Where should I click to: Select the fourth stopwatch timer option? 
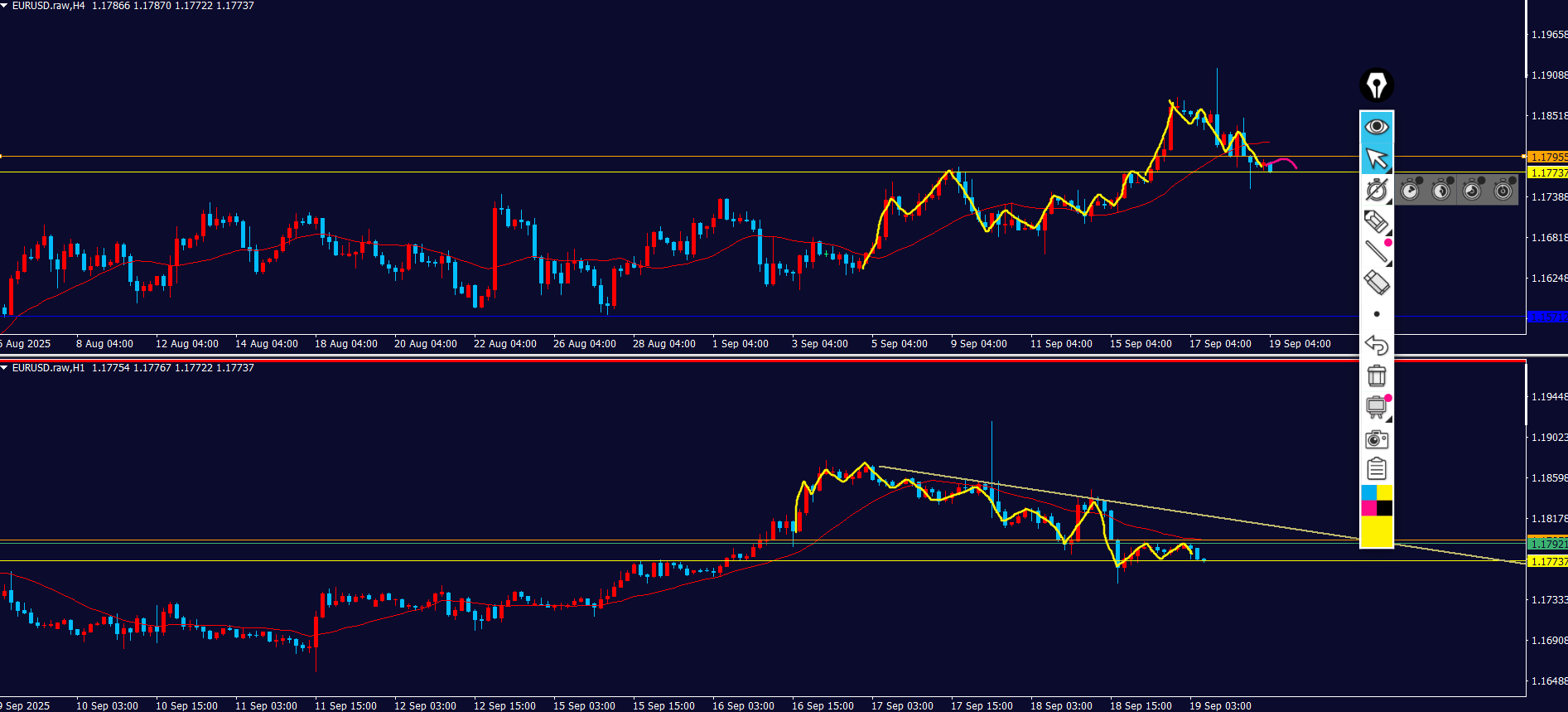(1503, 191)
